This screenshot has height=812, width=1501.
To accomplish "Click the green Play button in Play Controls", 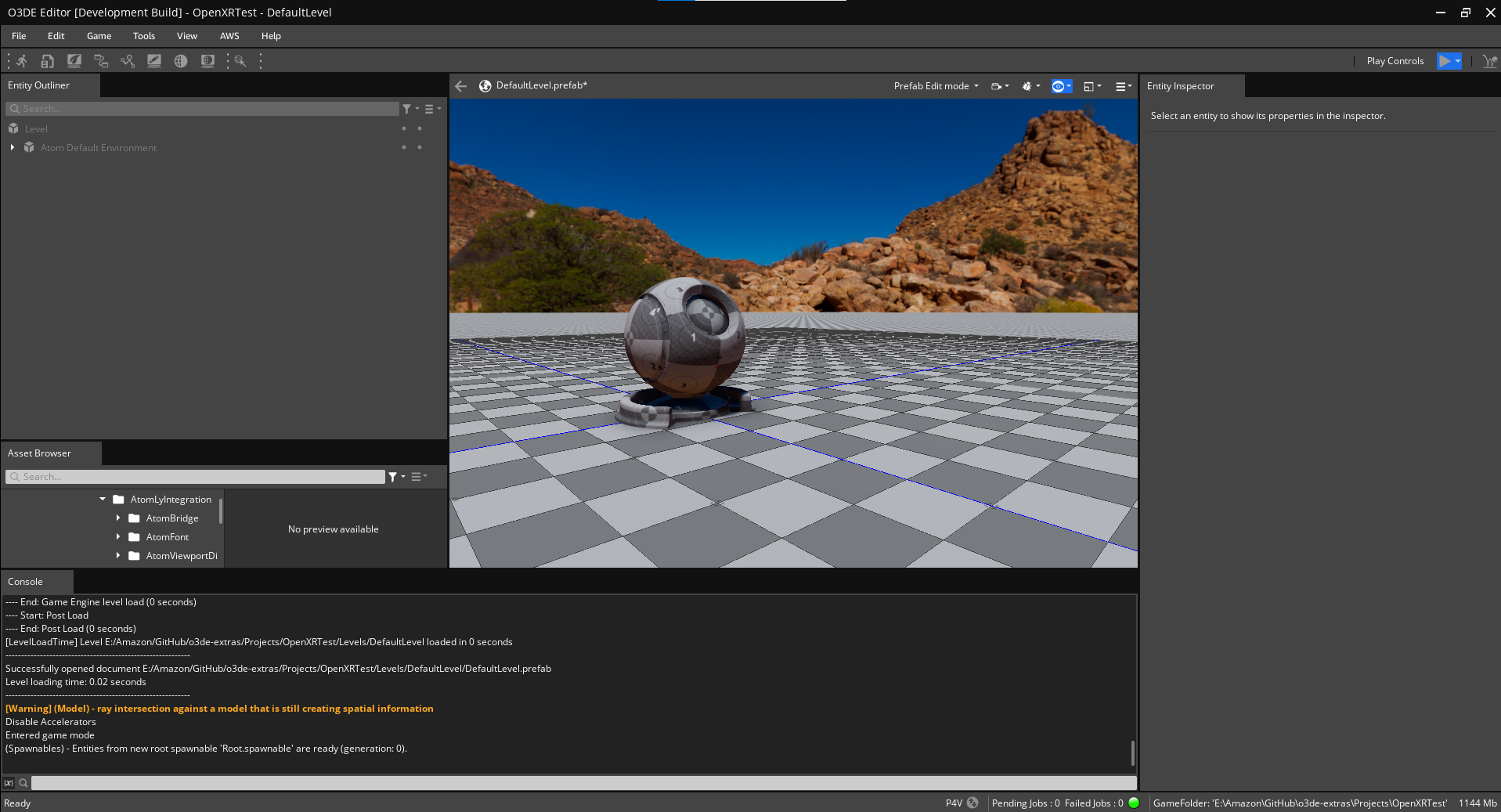I will 1445,60.
